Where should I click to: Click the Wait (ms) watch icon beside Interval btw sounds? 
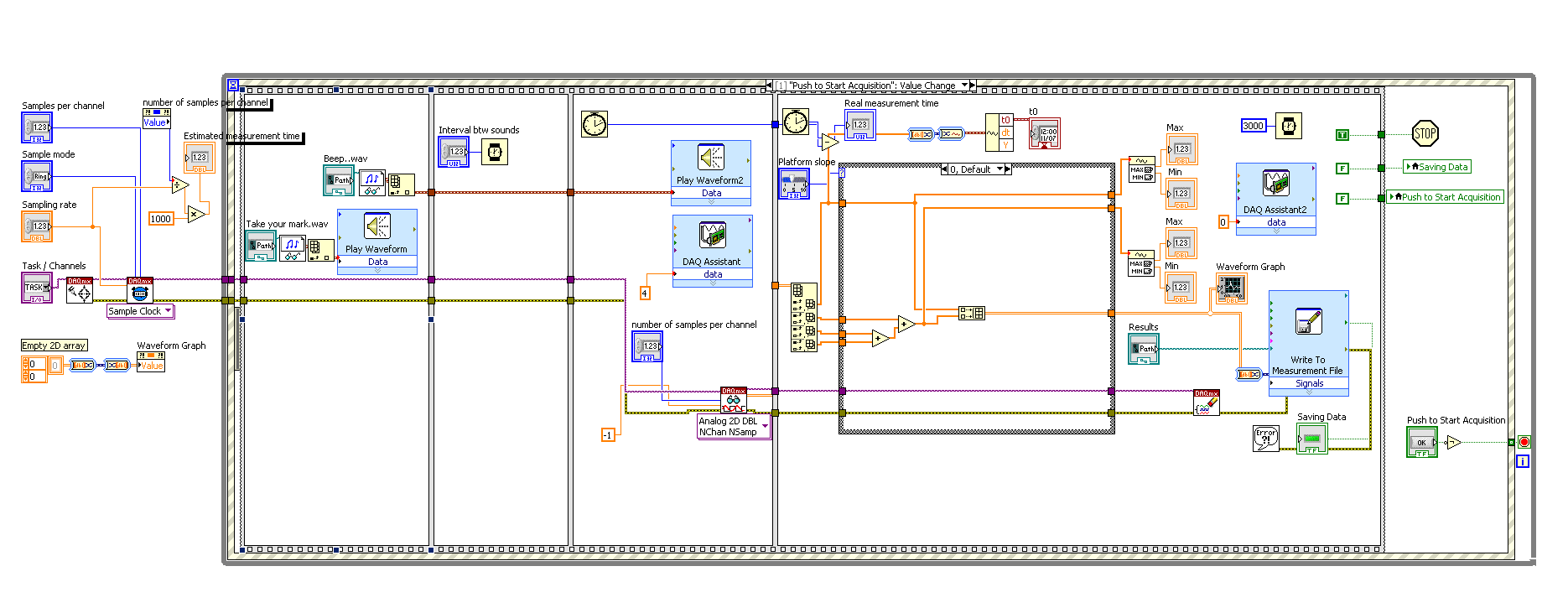(495, 152)
